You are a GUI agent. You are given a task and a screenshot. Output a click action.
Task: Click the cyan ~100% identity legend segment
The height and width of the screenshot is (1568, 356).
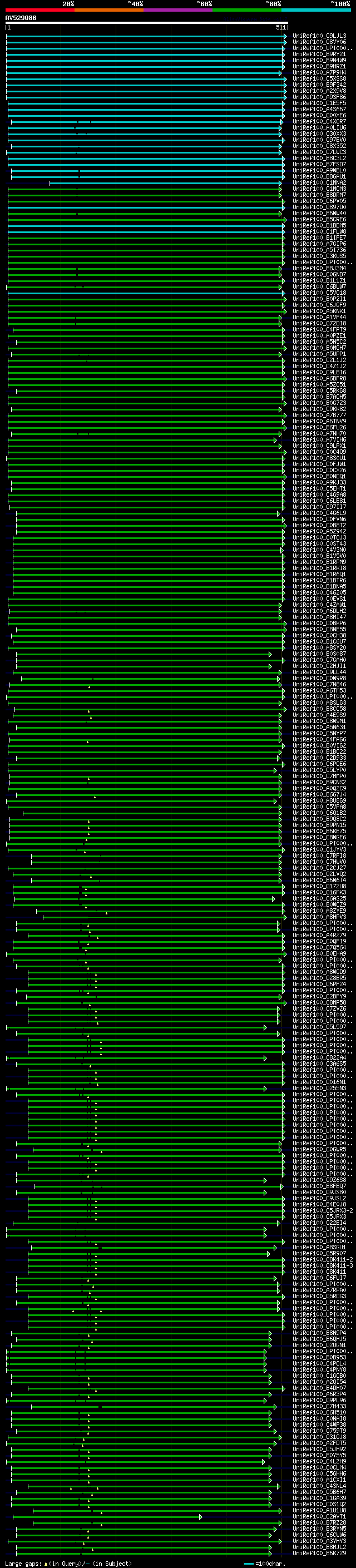point(316,10)
